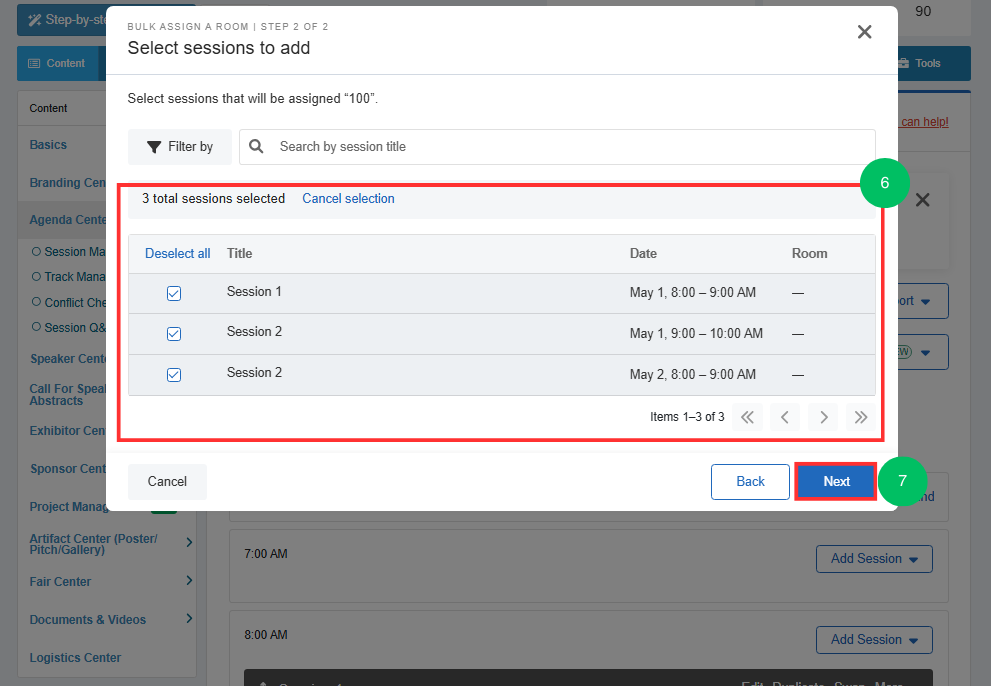Open the Content tab
The height and width of the screenshot is (686, 991).
tap(57, 63)
